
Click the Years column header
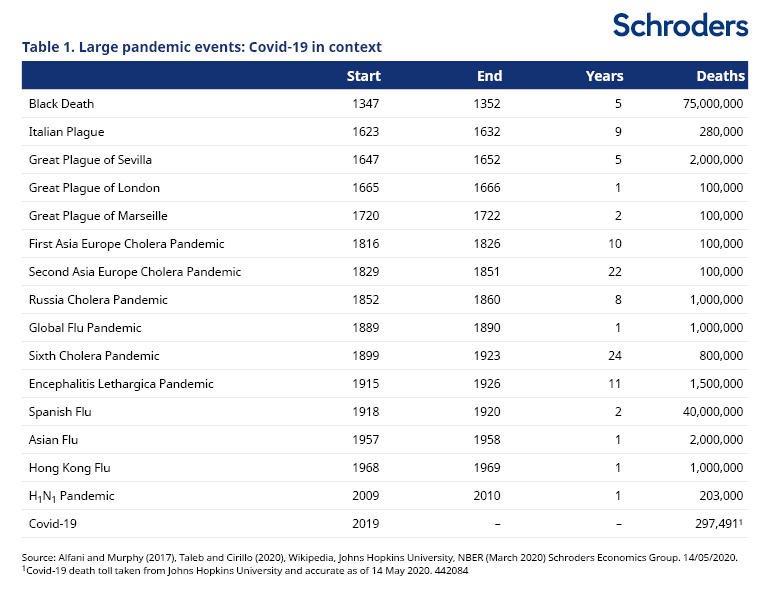[604, 76]
